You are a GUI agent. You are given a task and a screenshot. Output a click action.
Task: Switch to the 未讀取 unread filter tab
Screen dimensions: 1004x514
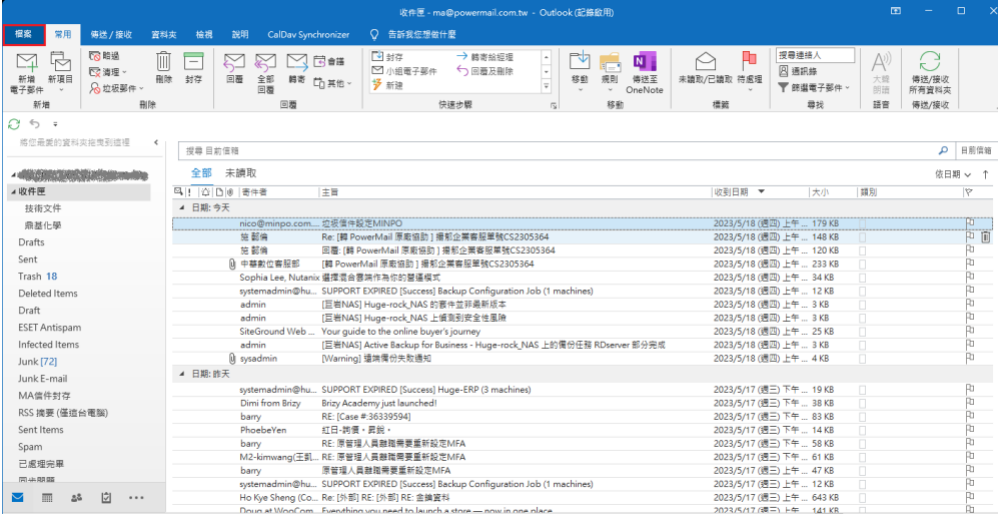241,173
